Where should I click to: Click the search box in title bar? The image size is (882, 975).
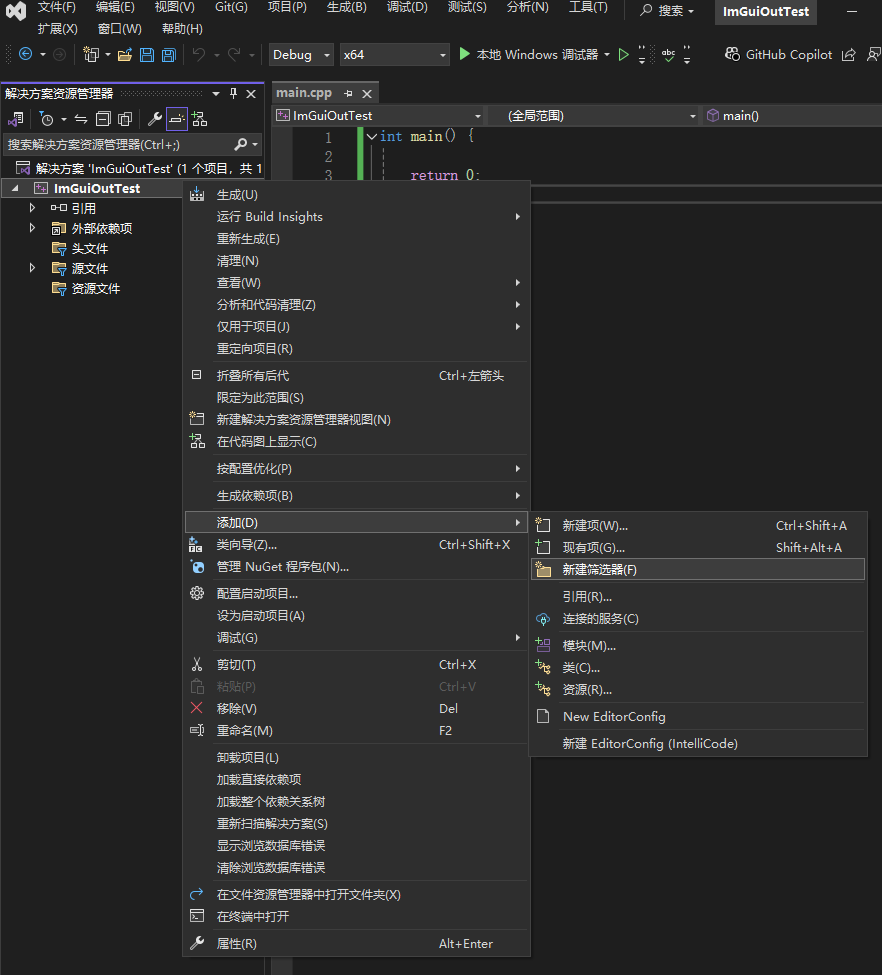(x=667, y=11)
